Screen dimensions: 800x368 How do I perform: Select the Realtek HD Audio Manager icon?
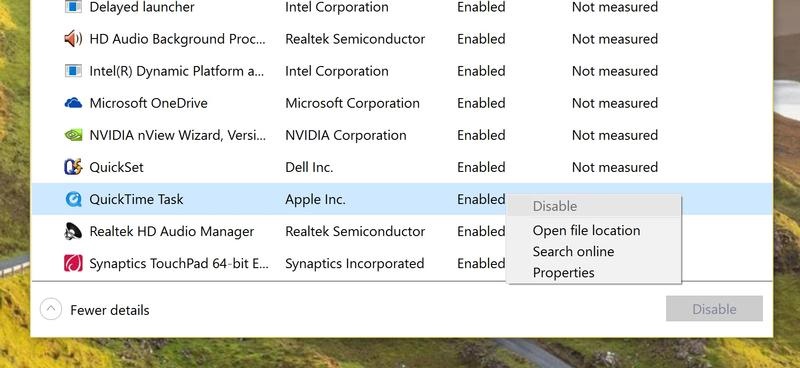coord(73,231)
